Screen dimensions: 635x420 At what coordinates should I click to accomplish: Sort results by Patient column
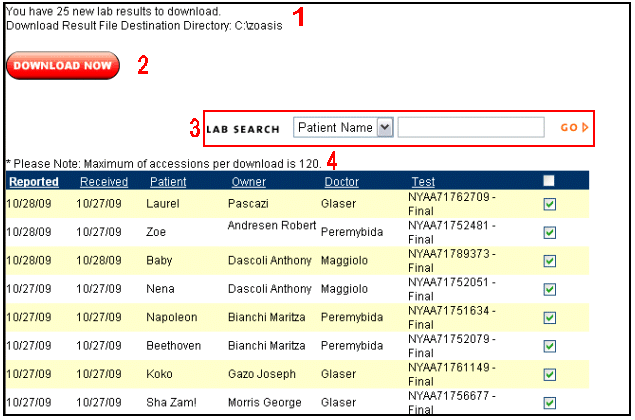[168, 182]
